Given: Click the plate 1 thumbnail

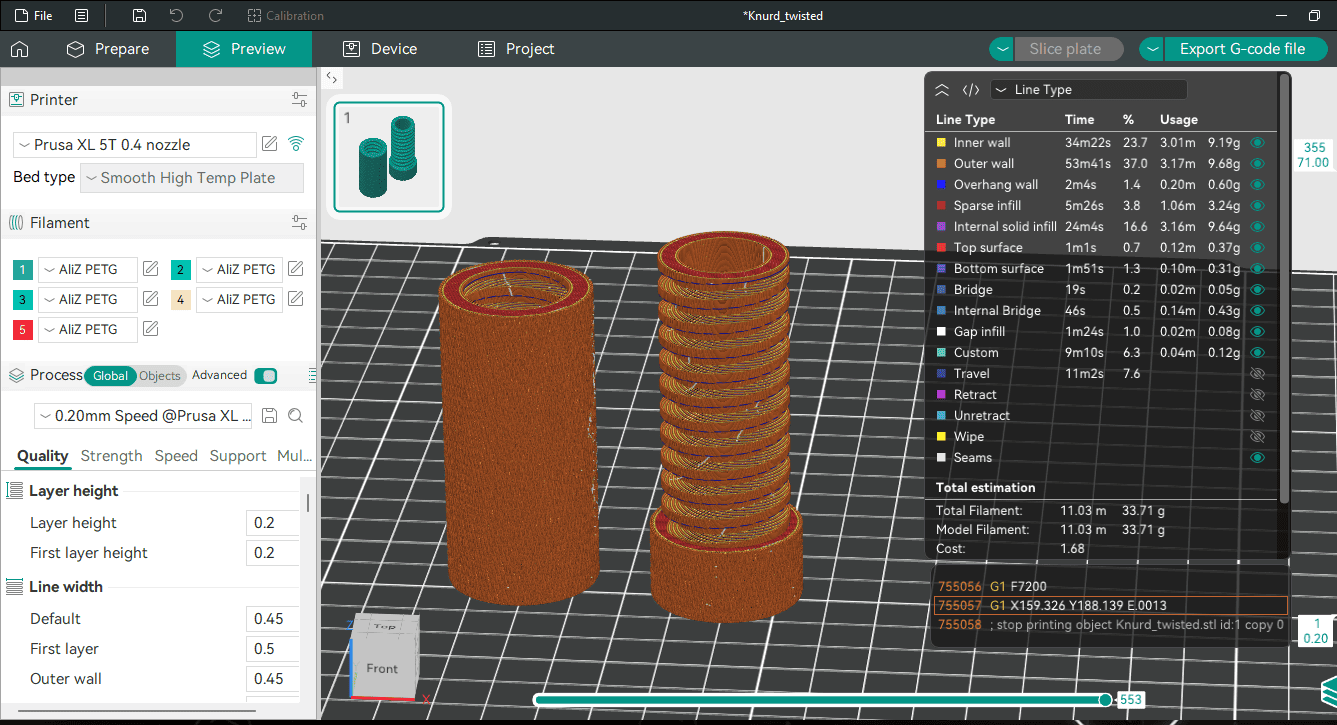Looking at the screenshot, I should (389, 157).
